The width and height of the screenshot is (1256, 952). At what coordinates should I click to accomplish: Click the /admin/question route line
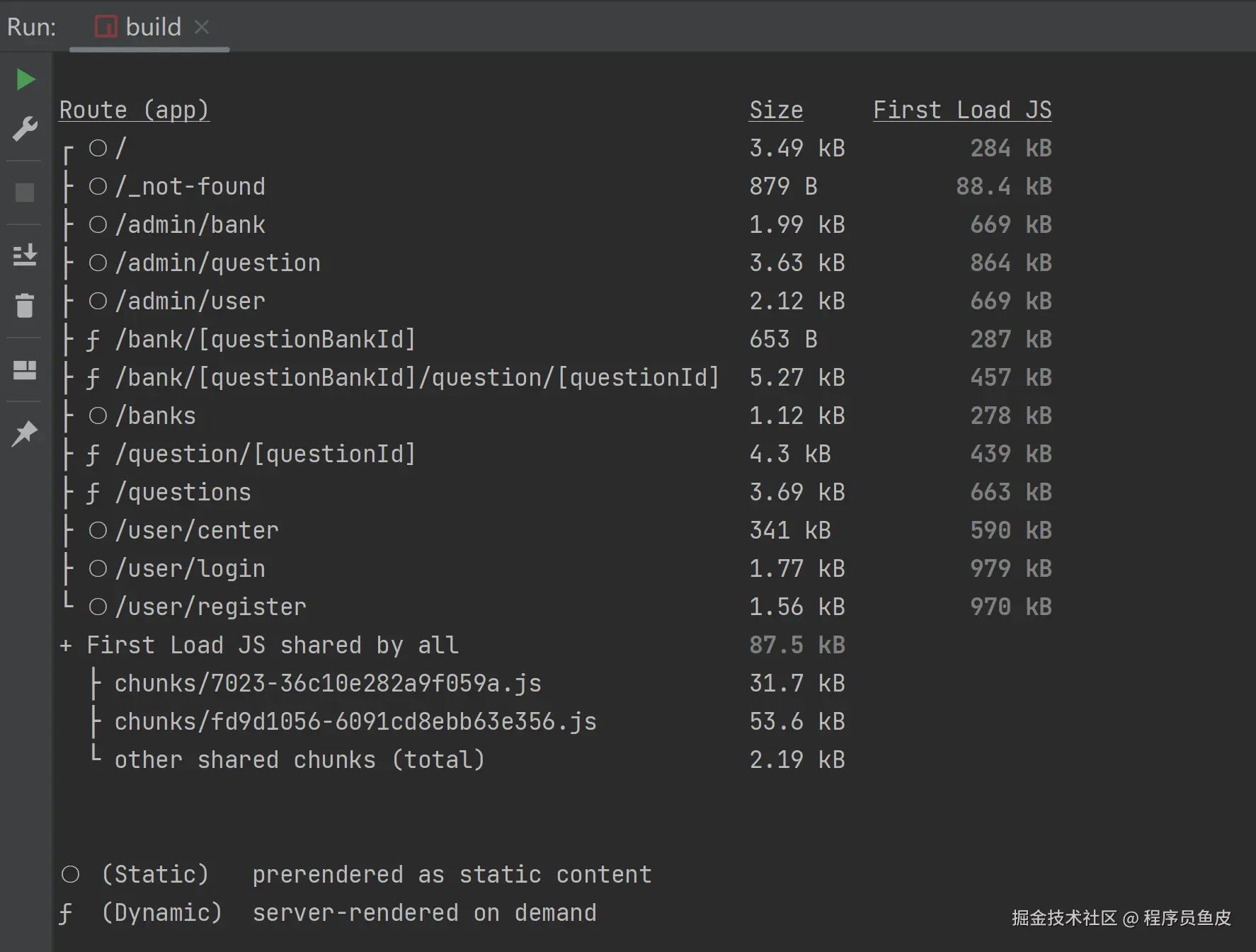coord(218,263)
